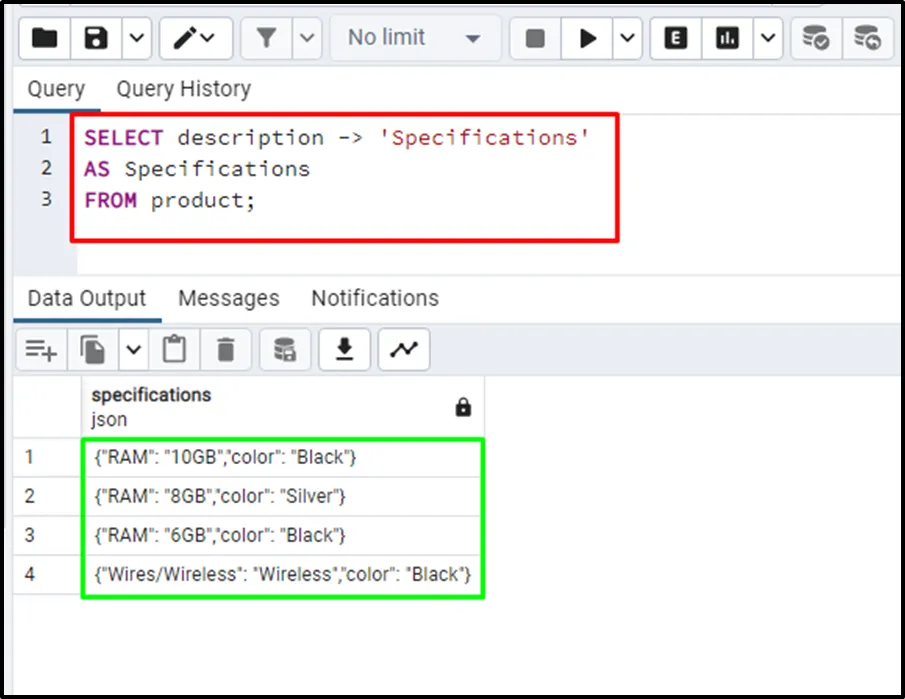Image resolution: width=905 pixels, height=699 pixels.
Task: Click the Add row icon
Action: 41,349
